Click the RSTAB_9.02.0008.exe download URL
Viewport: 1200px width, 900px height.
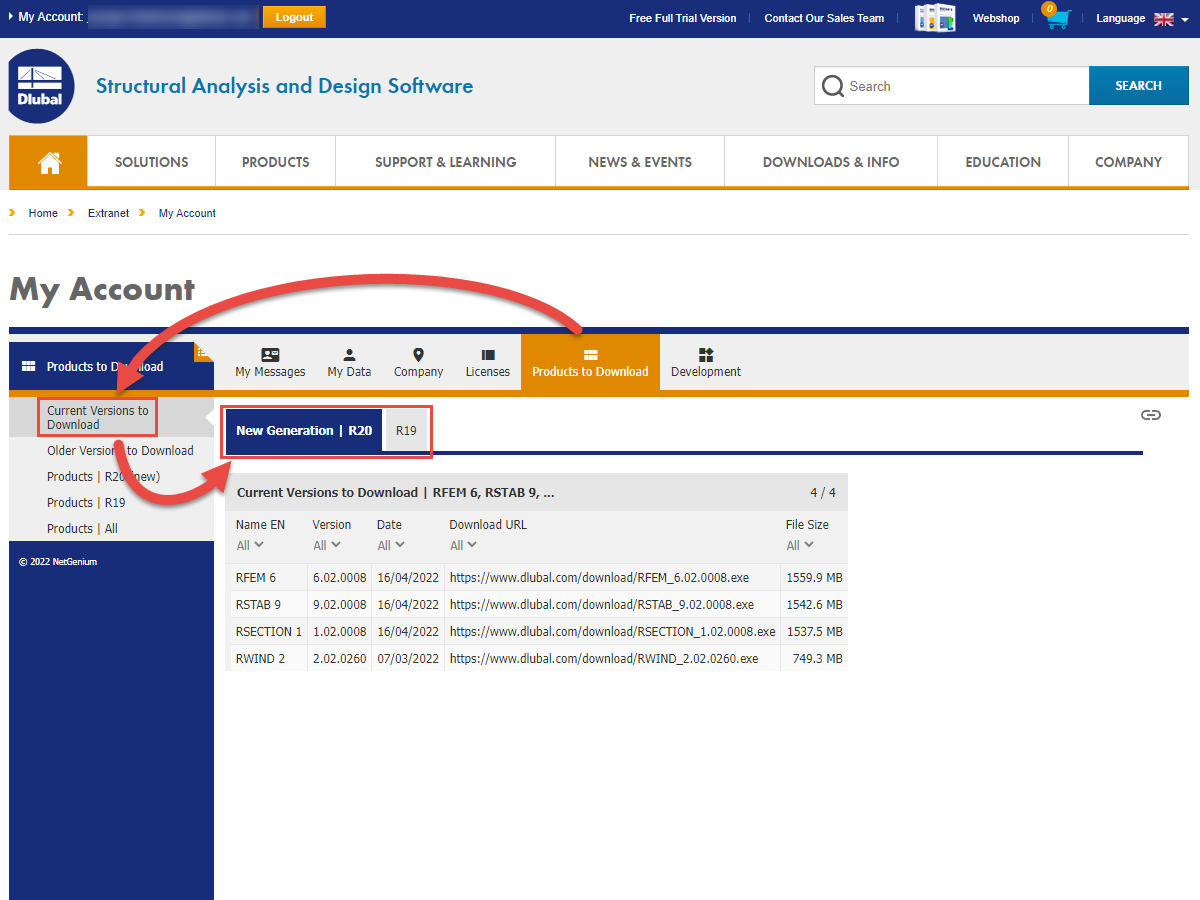(x=601, y=605)
